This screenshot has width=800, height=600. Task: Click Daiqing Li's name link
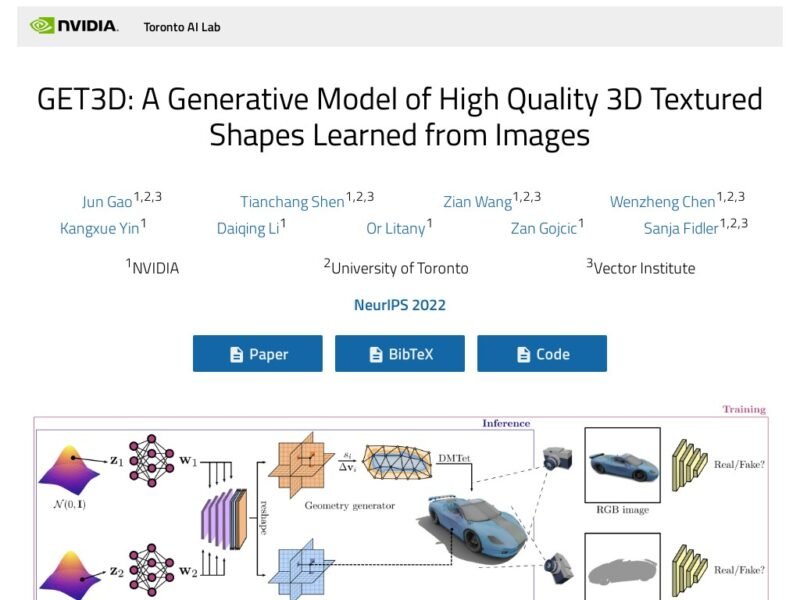tap(248, 229)
